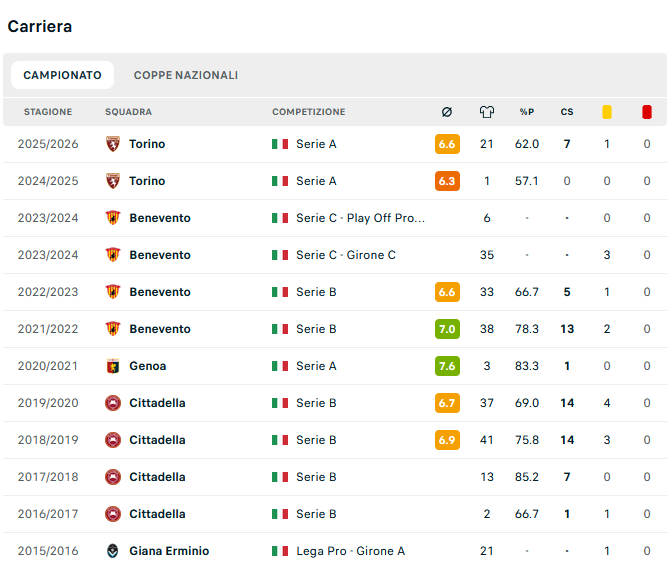
Task: Click the %P column header
Action: [x=527, y=112]
